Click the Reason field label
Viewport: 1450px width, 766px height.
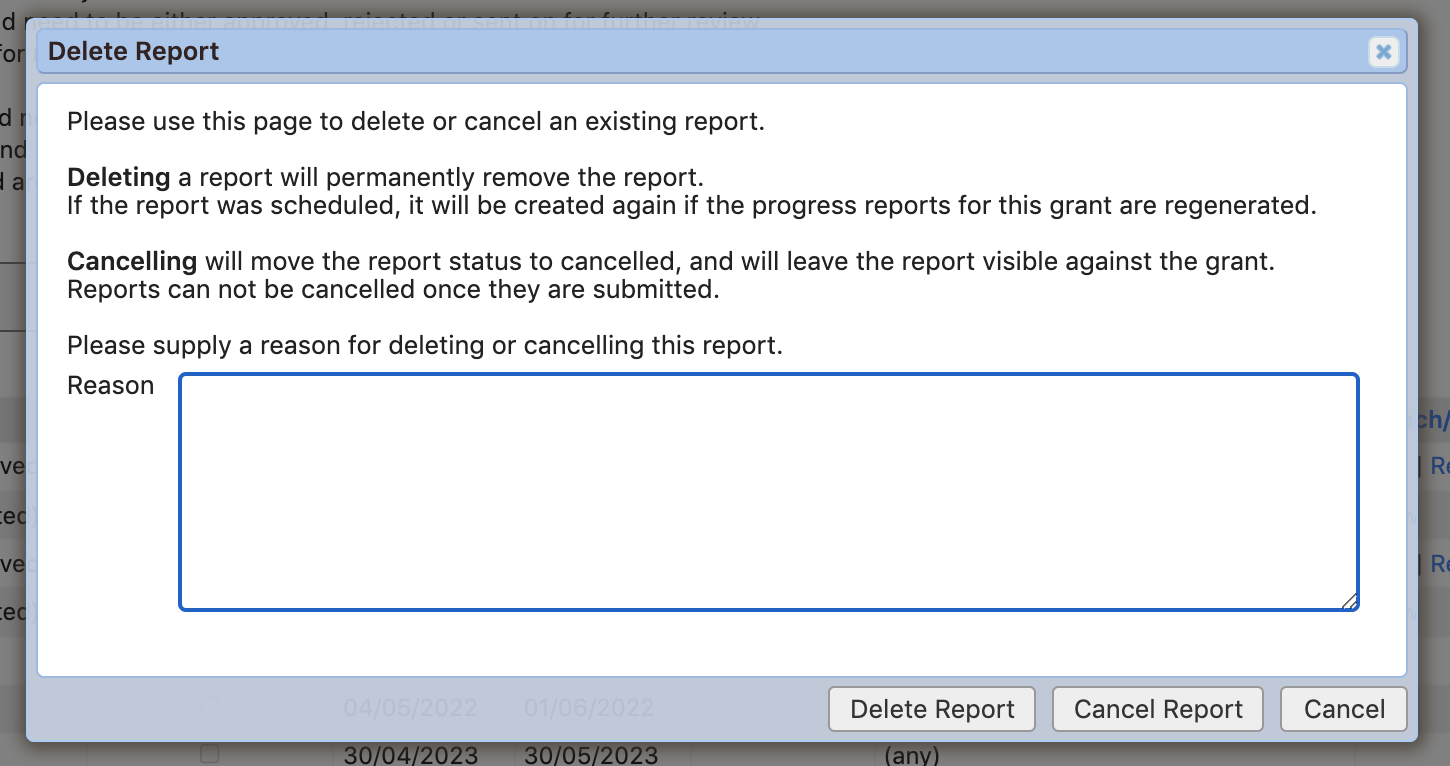tap(110, 386)
